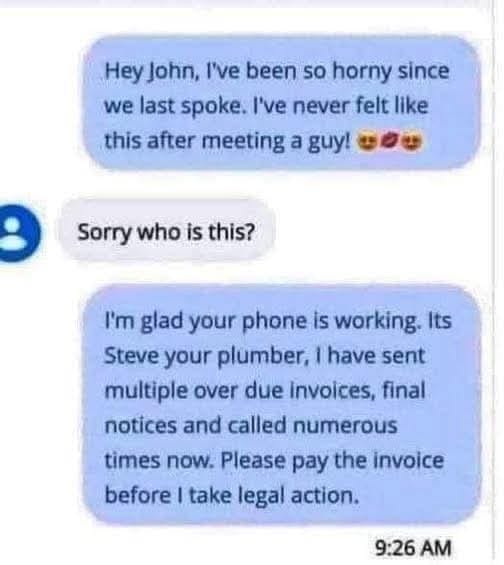Click the phrase "legal action" in last message

tap(299, 496)
